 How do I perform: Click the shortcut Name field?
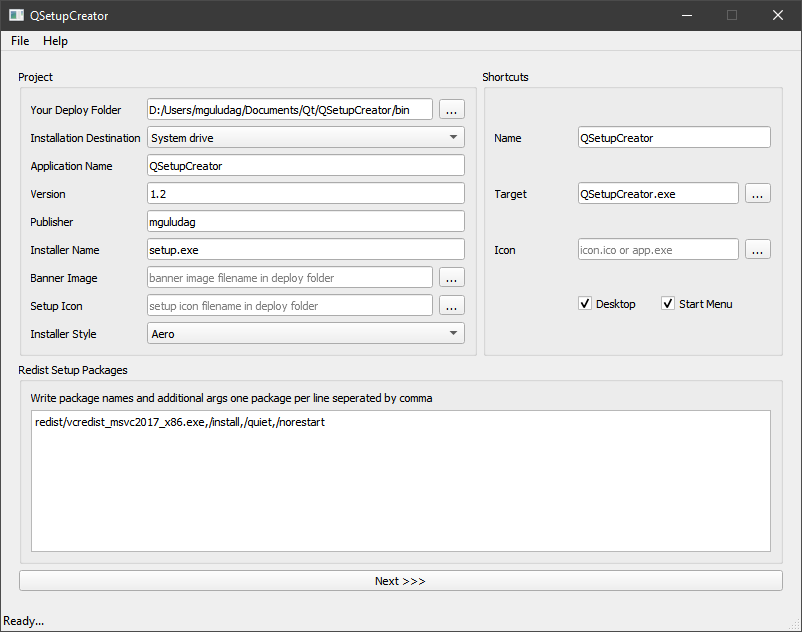[x=674, y=138]
